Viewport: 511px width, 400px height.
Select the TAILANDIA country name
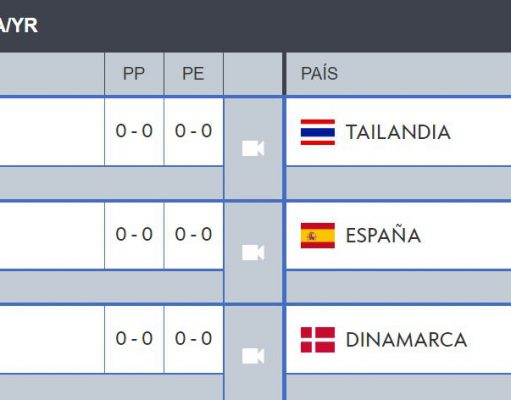398,132
